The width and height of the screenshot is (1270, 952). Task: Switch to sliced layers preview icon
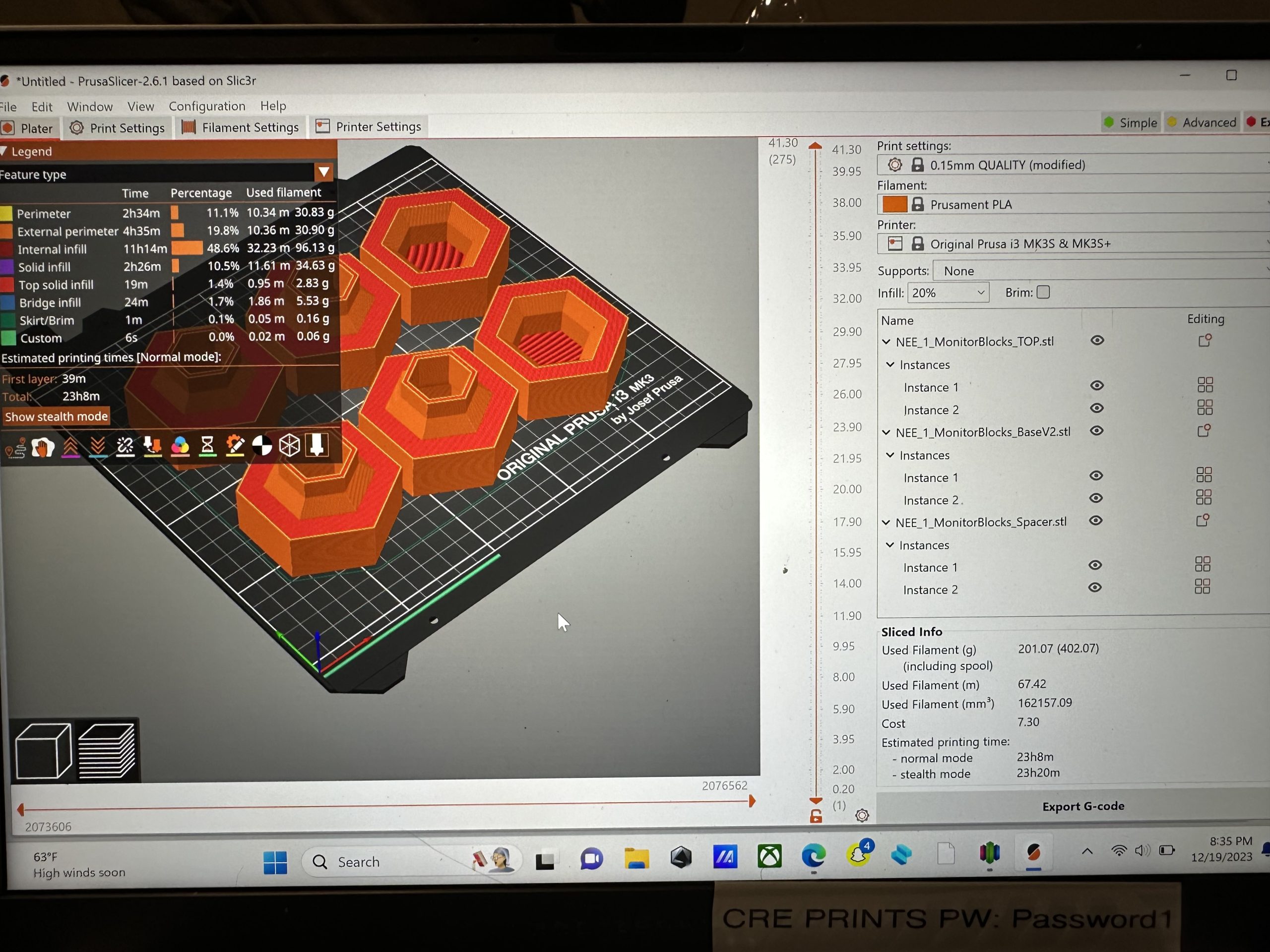(x=107, y=751)
